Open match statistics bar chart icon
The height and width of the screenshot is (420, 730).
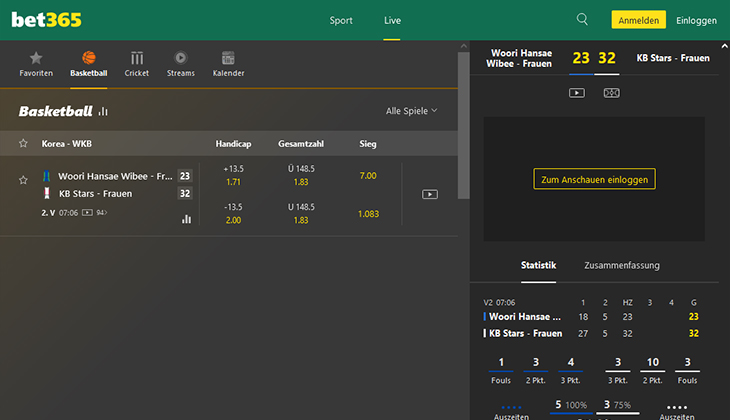point(186,219)
